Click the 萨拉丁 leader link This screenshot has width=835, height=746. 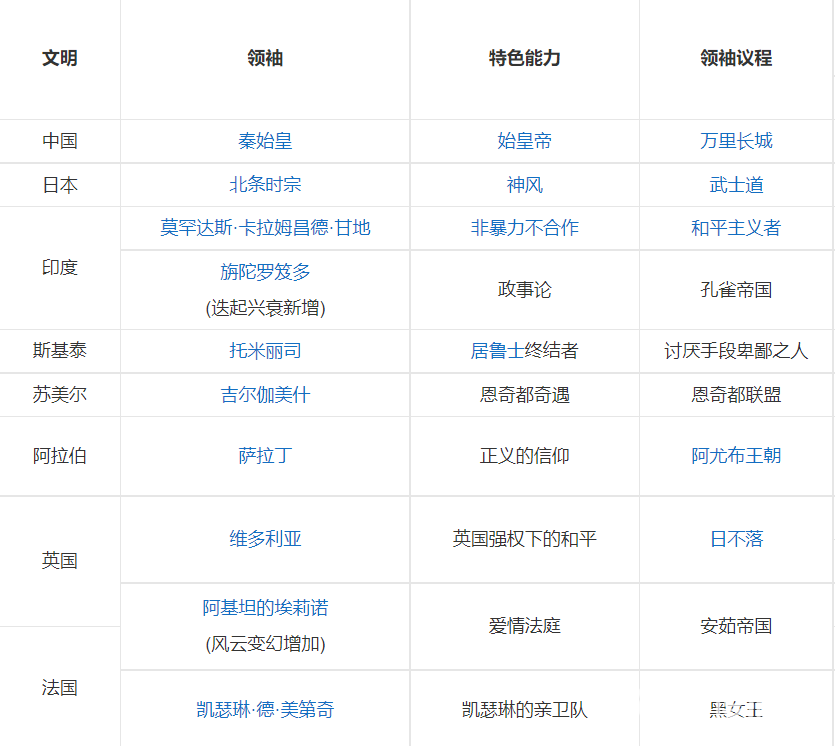(265, 456)
